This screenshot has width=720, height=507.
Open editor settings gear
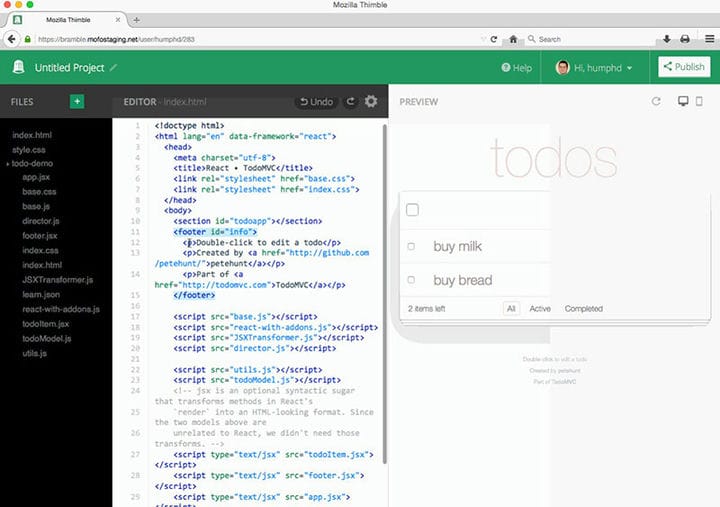371,101
